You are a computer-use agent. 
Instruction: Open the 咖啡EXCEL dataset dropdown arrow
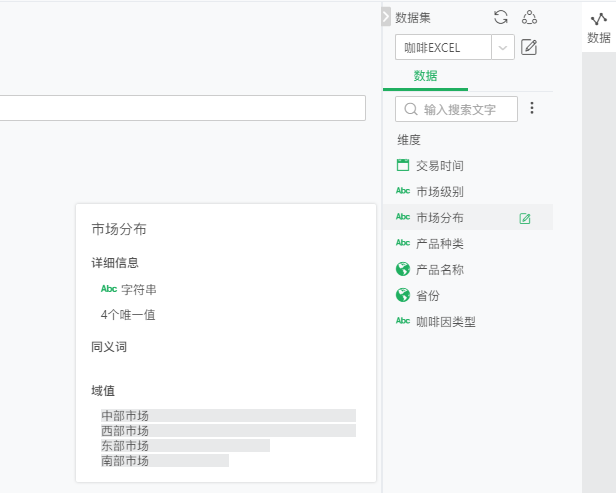pyautogui.click(x=503, y=47)
